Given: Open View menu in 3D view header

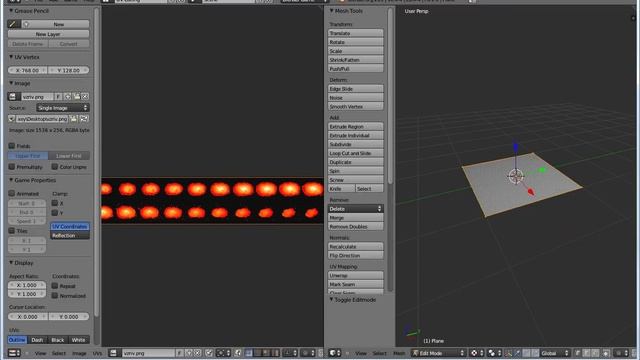Looking at the screenshot, I should tap(360, 353).
